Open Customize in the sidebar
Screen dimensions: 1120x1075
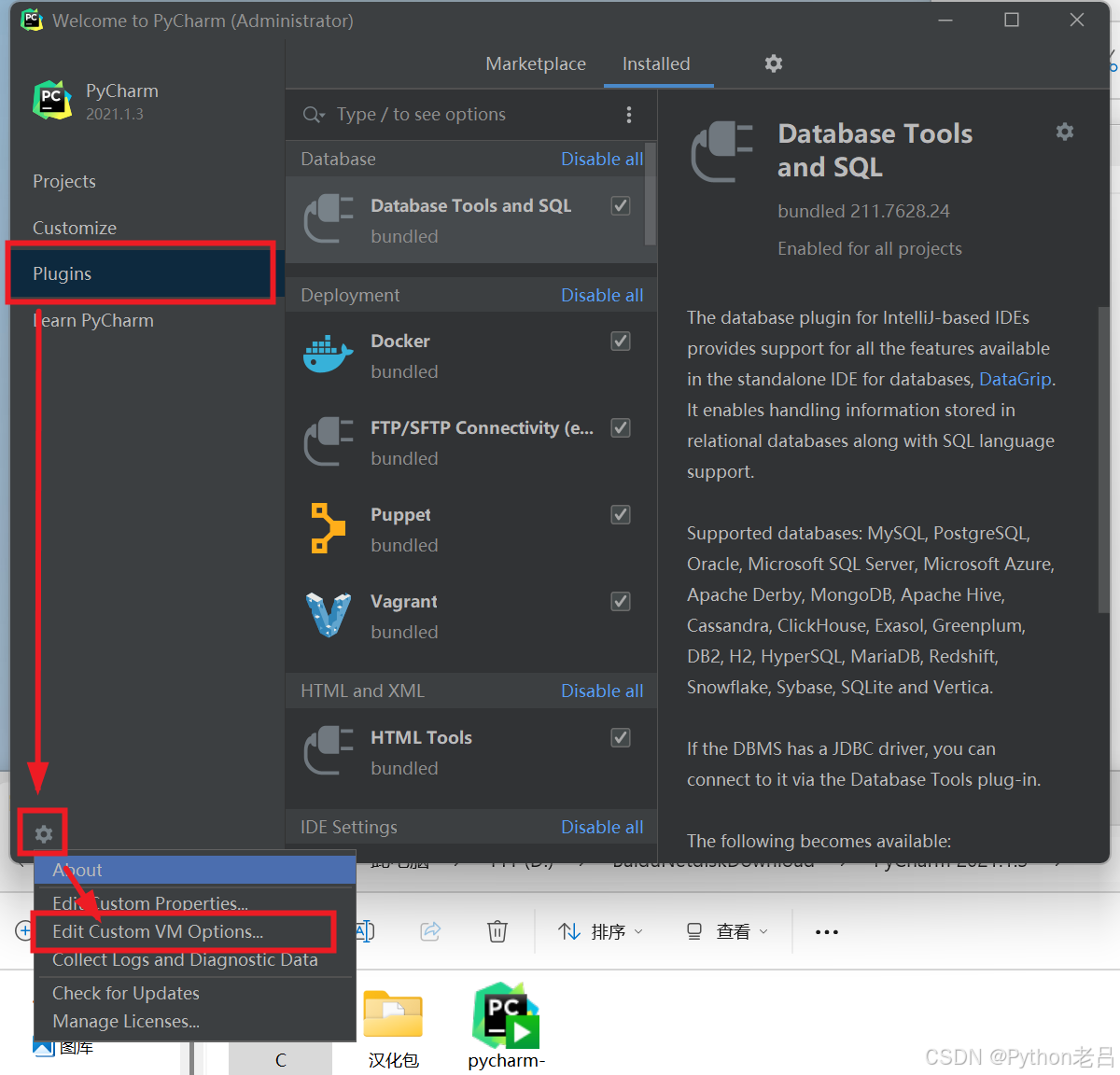tap(75, 228)
